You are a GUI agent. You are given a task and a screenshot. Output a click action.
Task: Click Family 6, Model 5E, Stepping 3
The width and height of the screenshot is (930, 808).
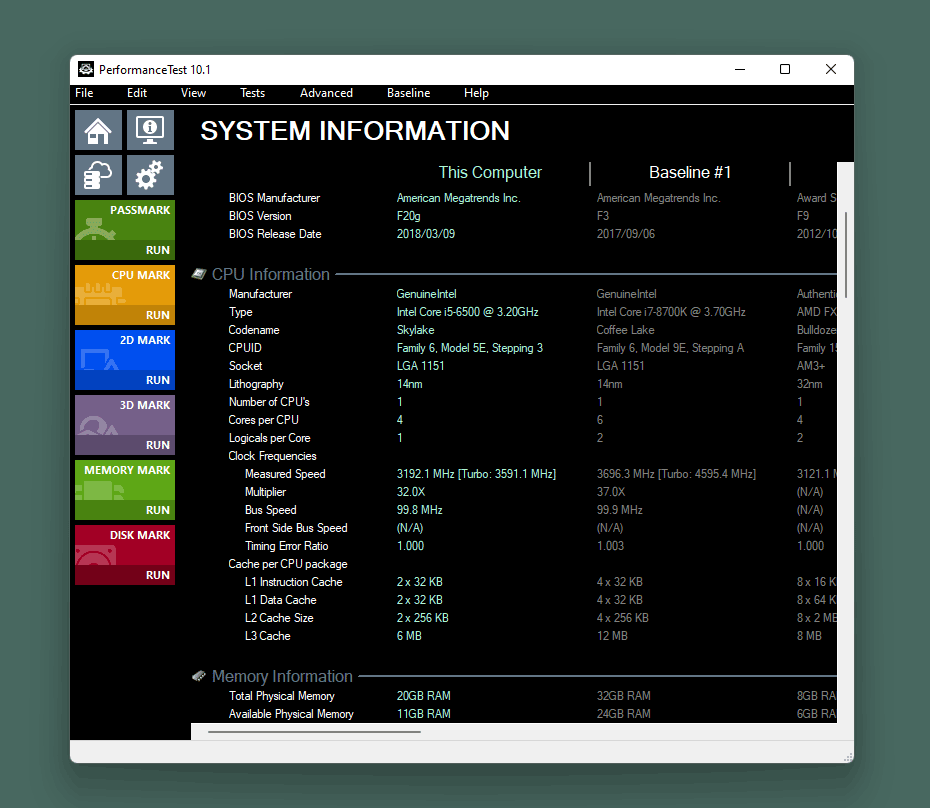click(x=469, y=348)
